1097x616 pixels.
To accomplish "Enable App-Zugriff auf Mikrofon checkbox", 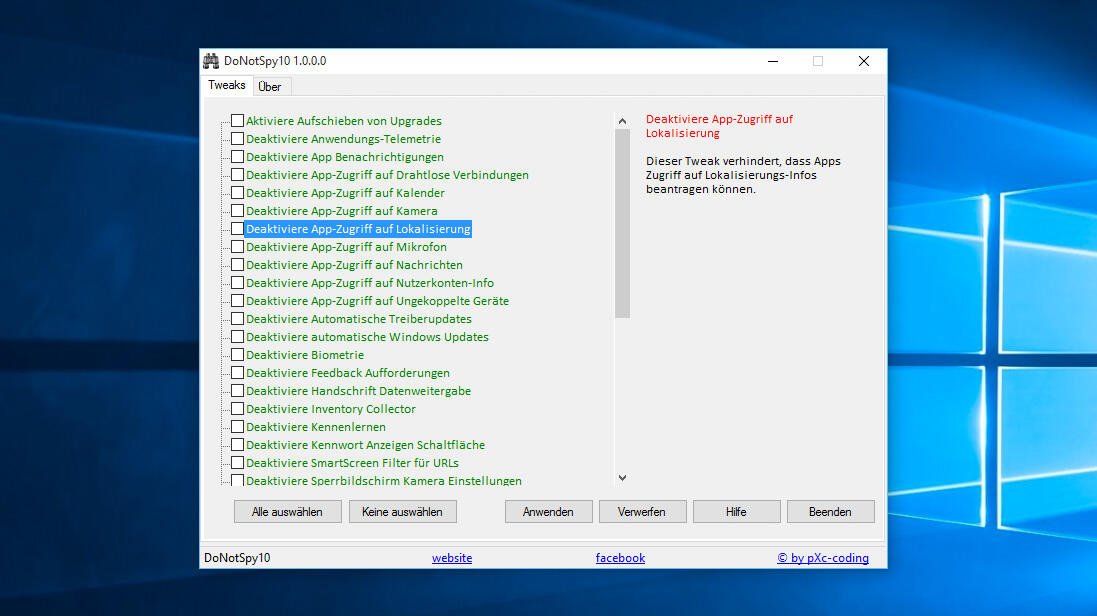I will [238, 247].
